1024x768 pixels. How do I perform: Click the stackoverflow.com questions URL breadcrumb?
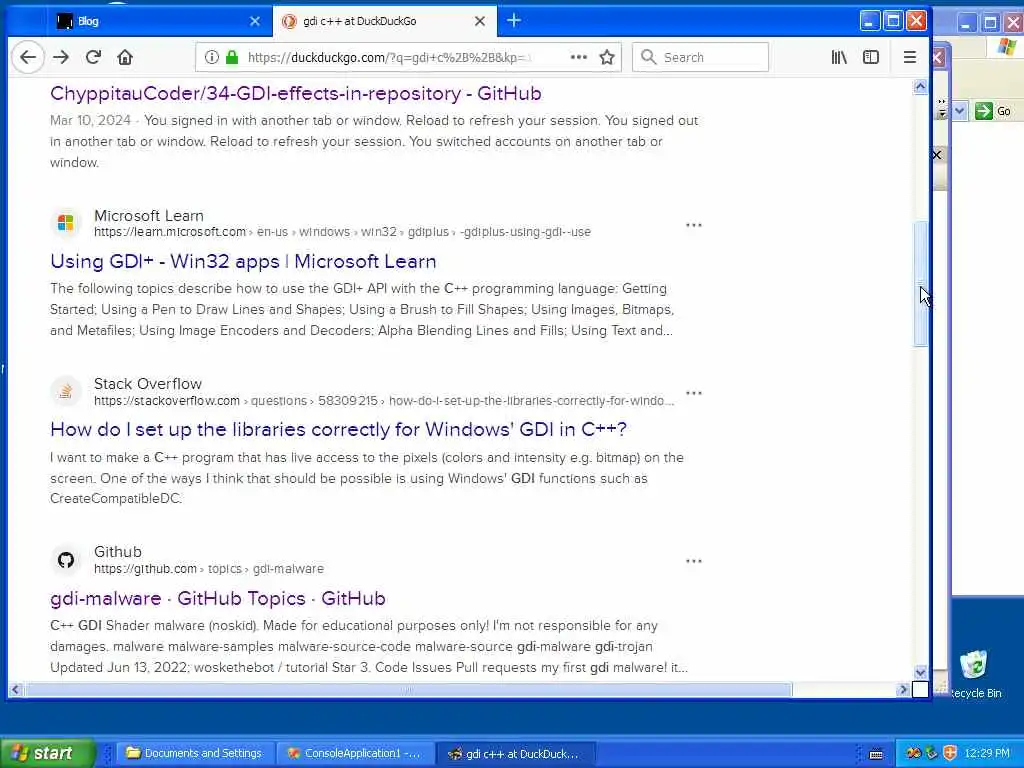(x=384, y=400)
